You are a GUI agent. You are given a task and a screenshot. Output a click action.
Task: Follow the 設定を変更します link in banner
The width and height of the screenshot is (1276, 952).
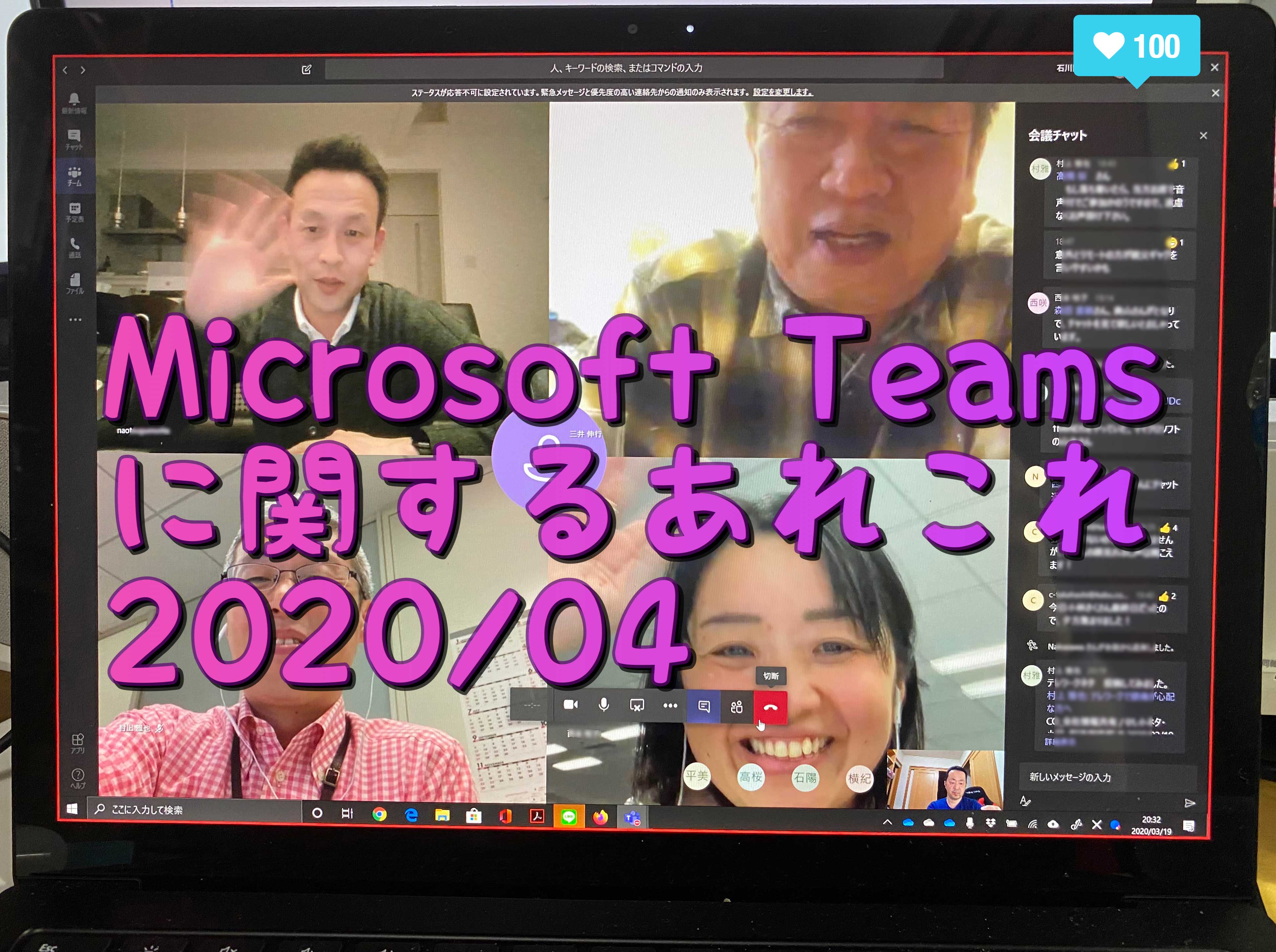pos(783,92)
